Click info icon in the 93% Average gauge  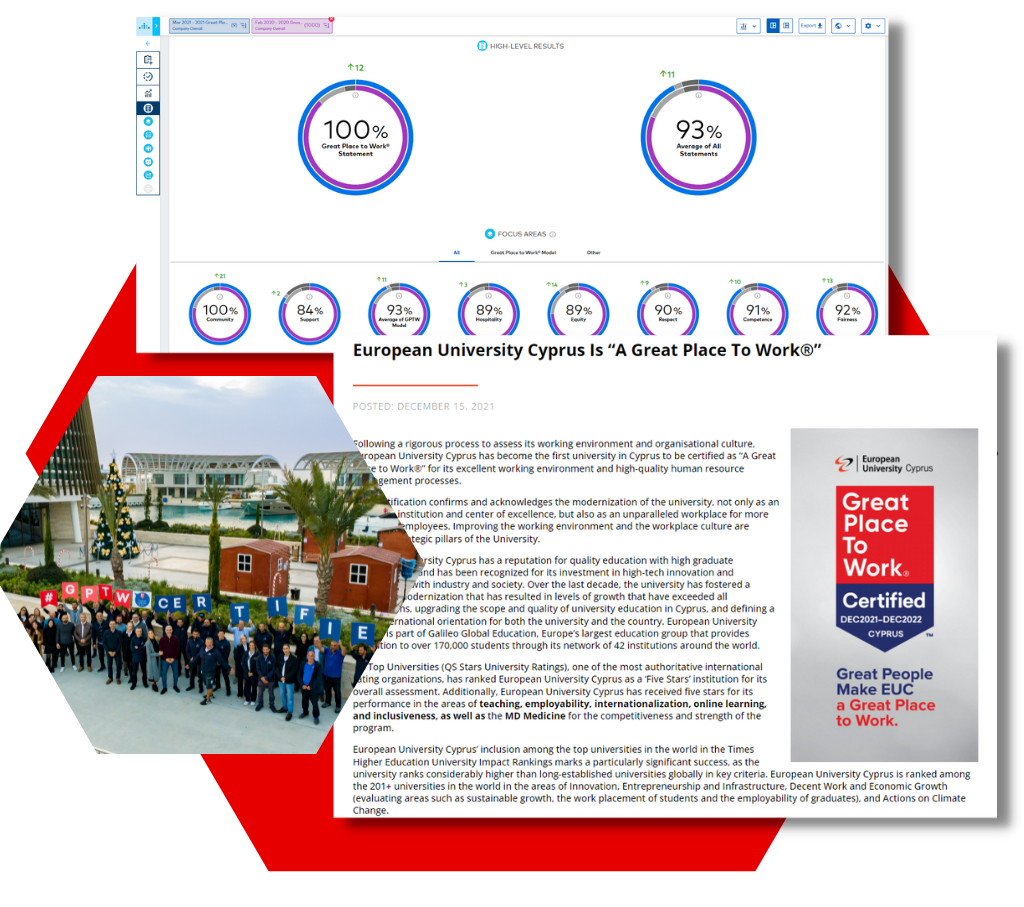pos(698,95)
